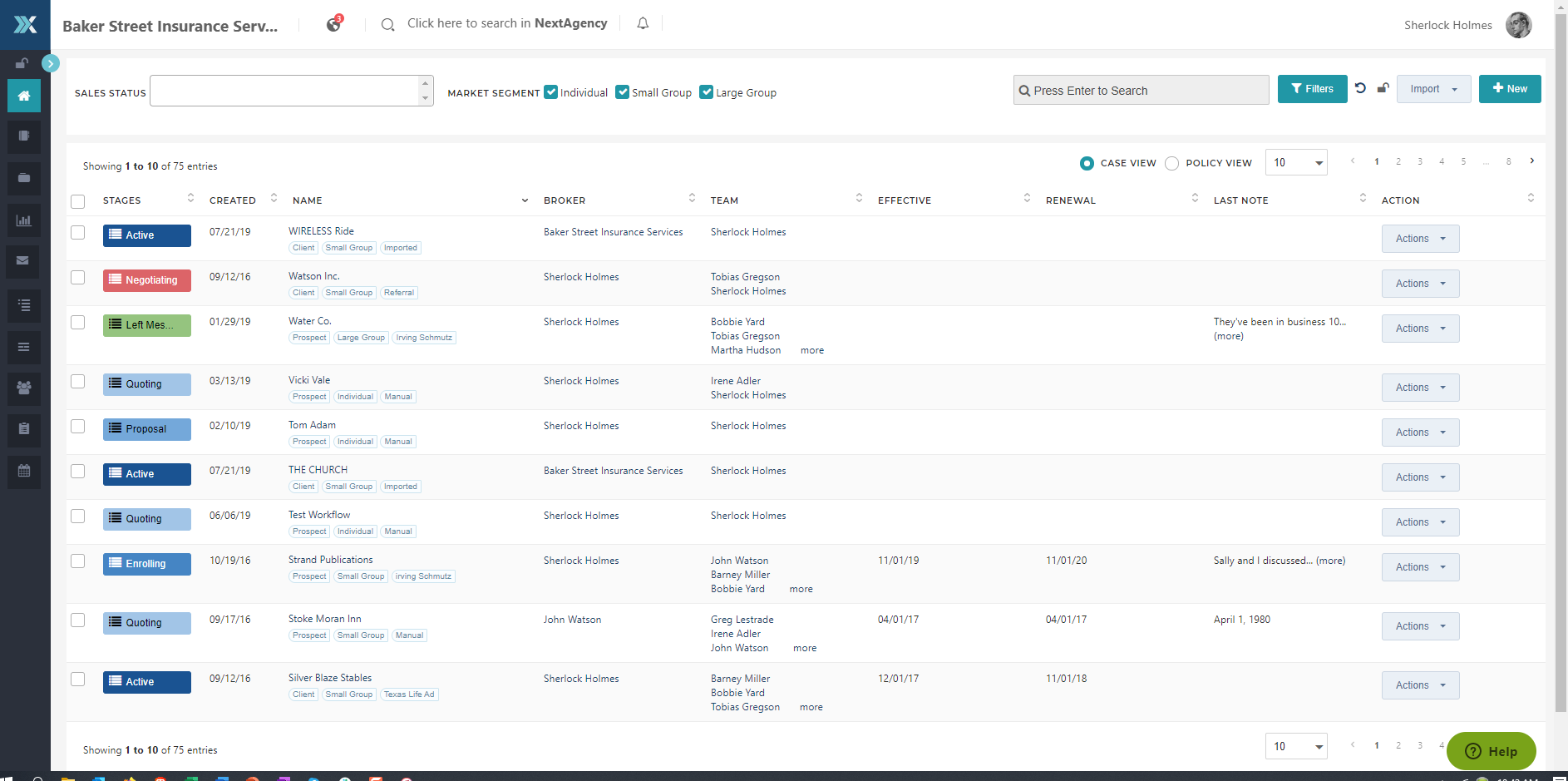Open the Strand Publications case link
The width and height of the screenshot is (1568, 781).
click(331, 560)
